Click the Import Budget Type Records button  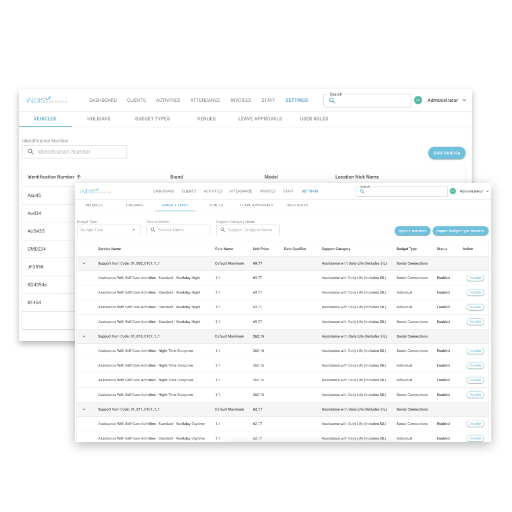pyautogui.click(x=461, y=231)
